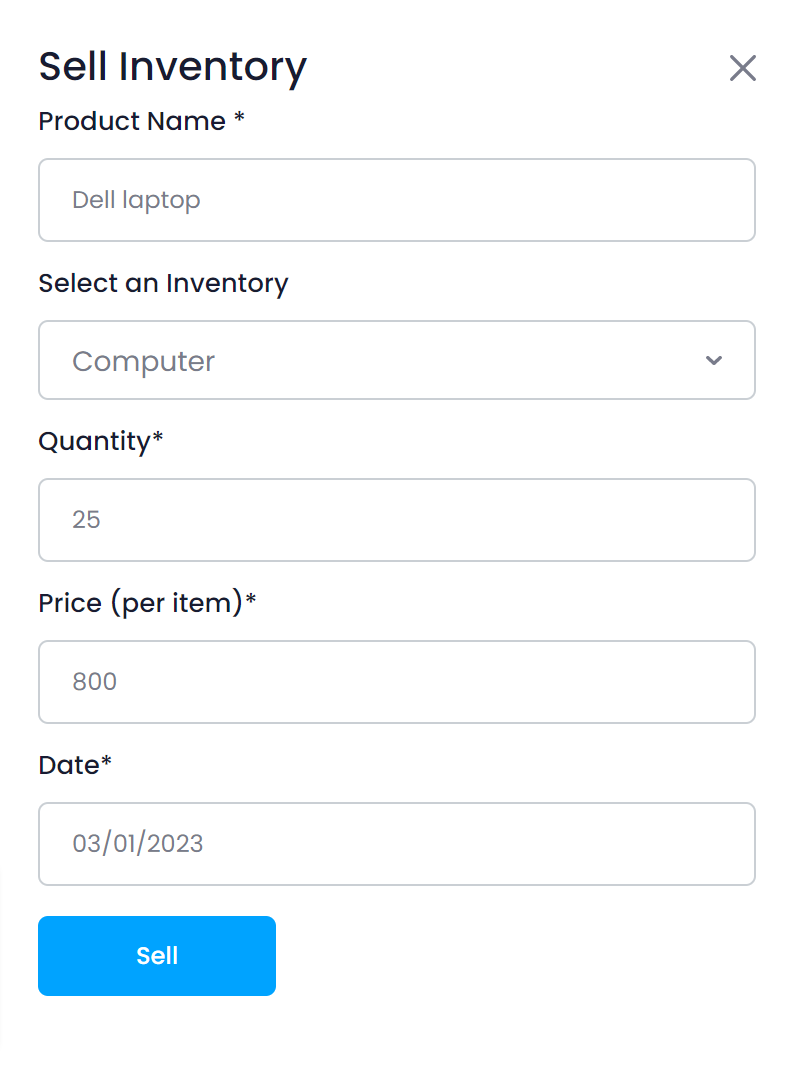794x1084 pixels.
Task: Click the 800 placeholder value
Action: [94, 682]
